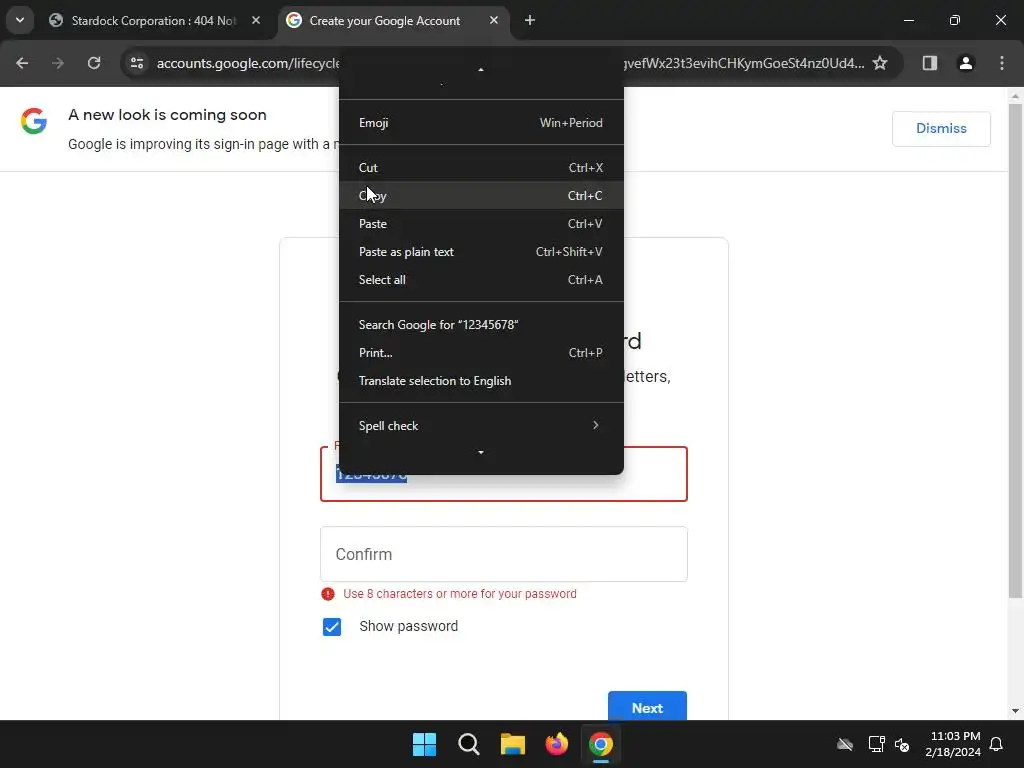This screenshot has width=1024, height=768.
Task: Choose Select all in the context menu
Action: [481, 280]
